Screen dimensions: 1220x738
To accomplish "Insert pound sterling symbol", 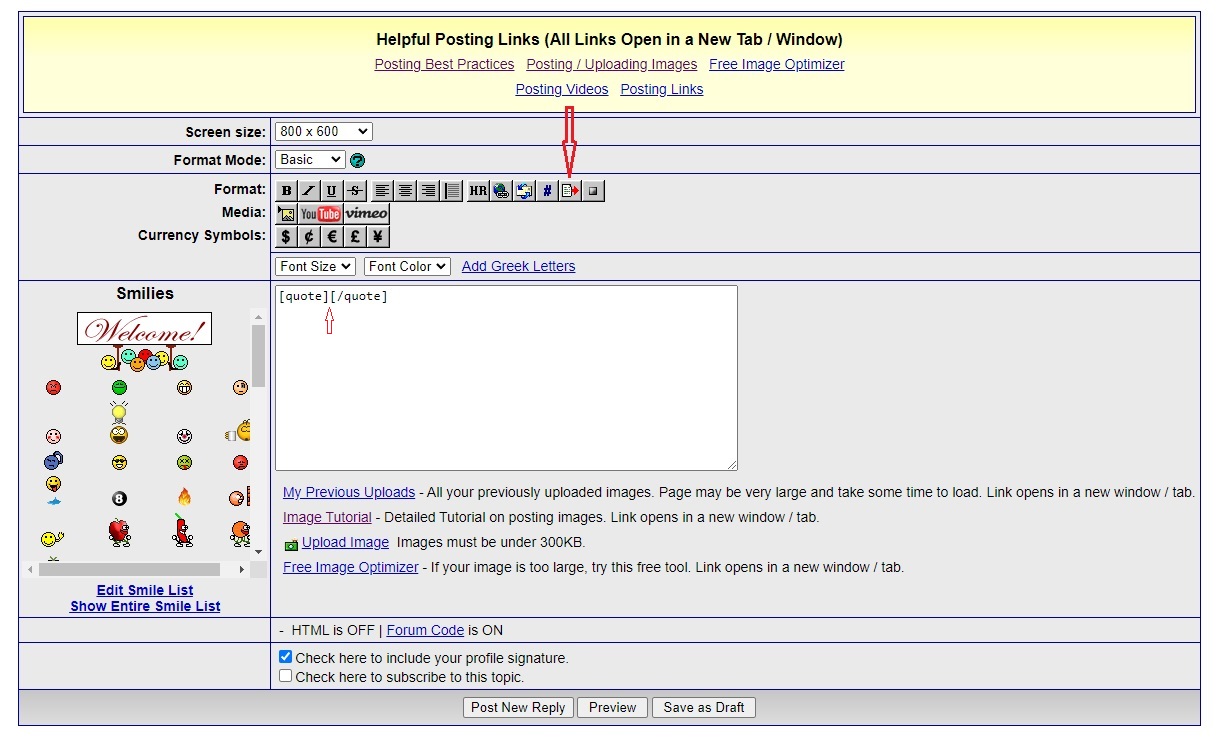I will 356,236.
